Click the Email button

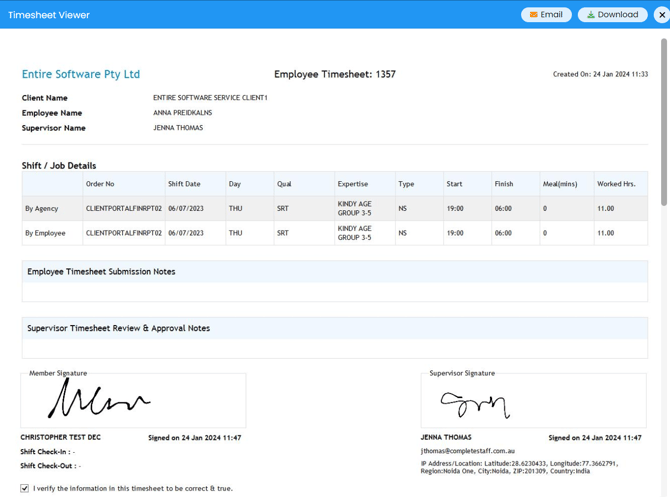point(546,15)
